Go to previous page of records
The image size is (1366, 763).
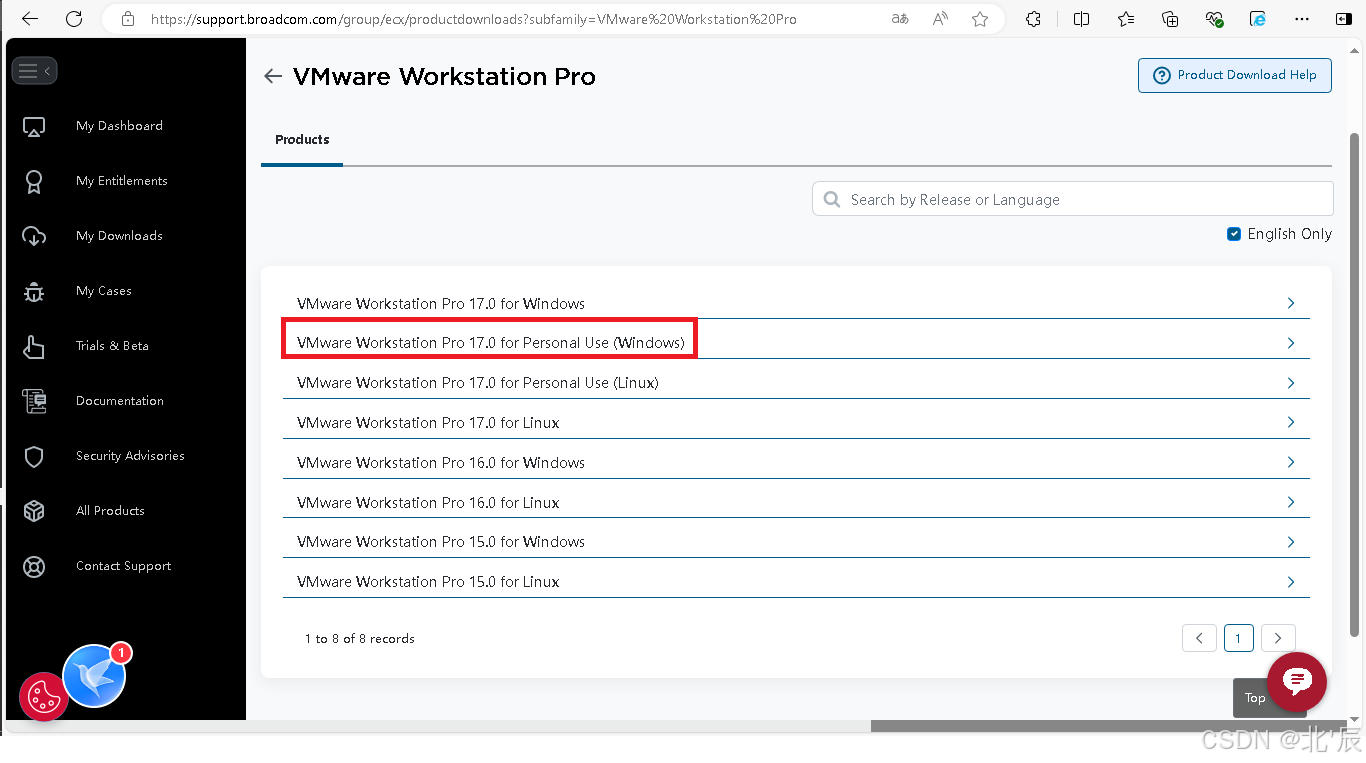(1199, 638)
